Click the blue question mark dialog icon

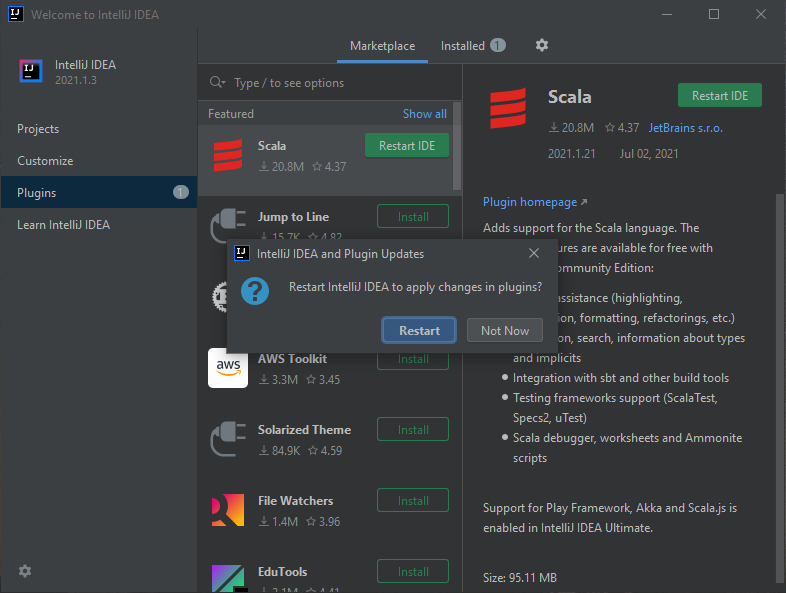[x=255, y=291]
